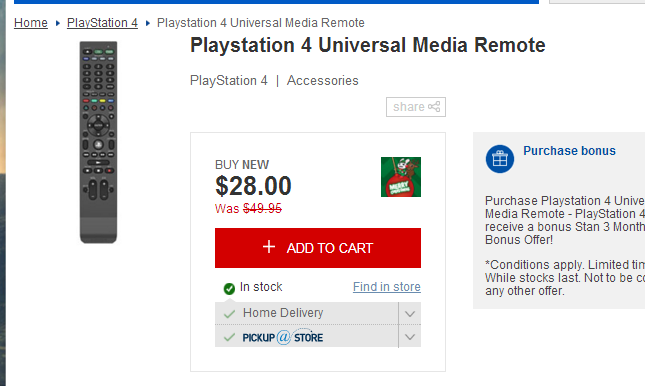Click the green In stock checkmark icon
The width and height of the screenshot is (645, 386).
tap(229, 288)
